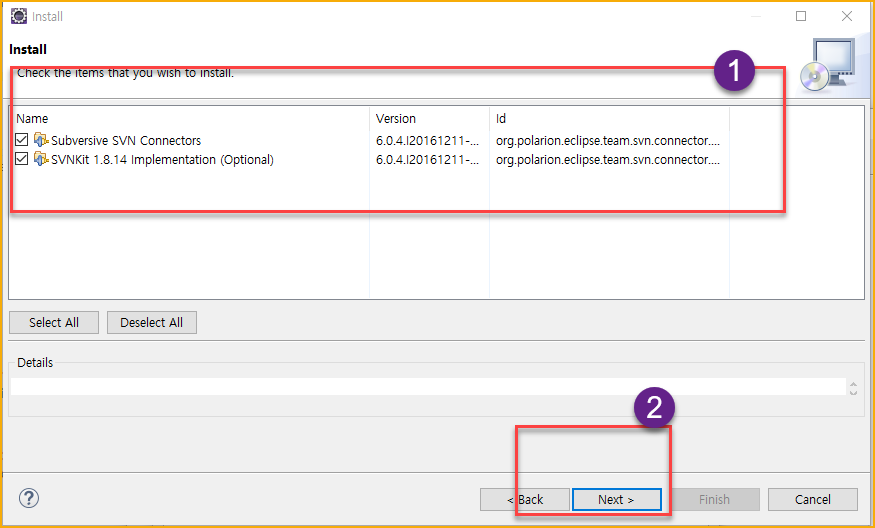Minimize the Install window
The height and width of the screenshot is (528, 875).
[x=756, y=16]
